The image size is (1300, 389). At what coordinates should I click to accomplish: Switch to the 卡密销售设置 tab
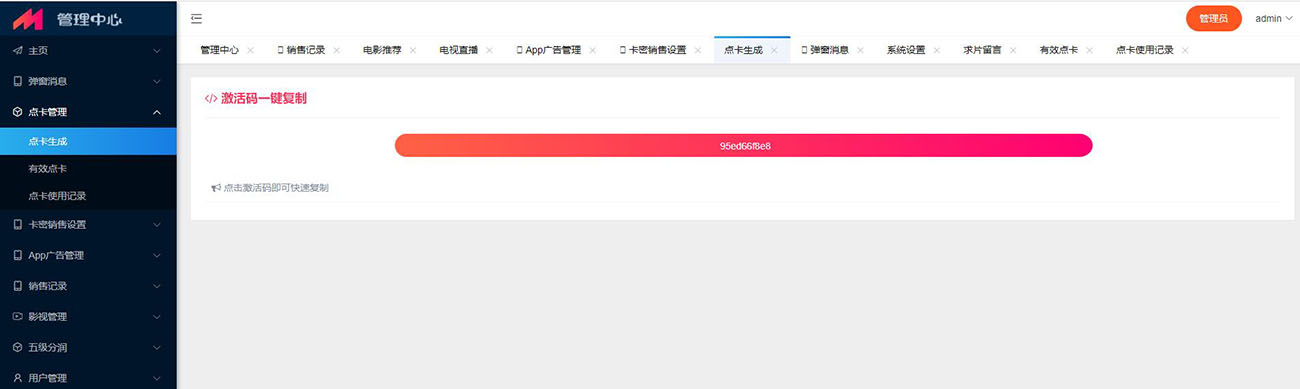click(x=652, y=49)
